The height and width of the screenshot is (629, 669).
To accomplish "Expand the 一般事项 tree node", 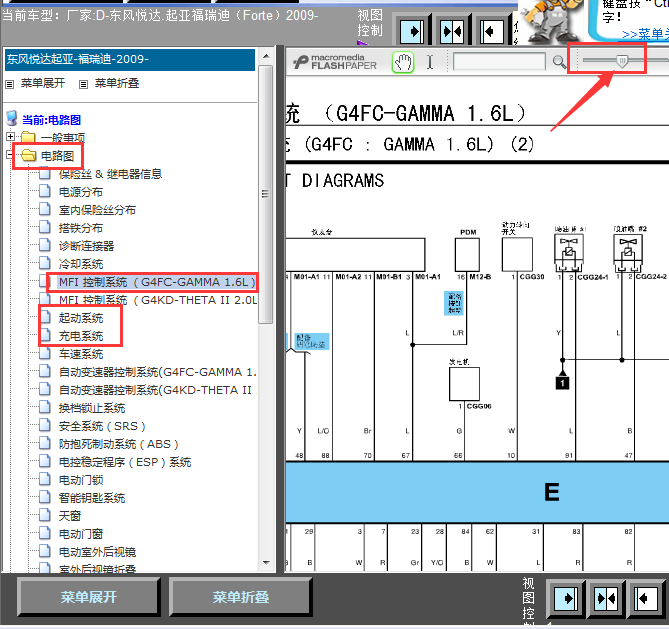I will point(11,137).
